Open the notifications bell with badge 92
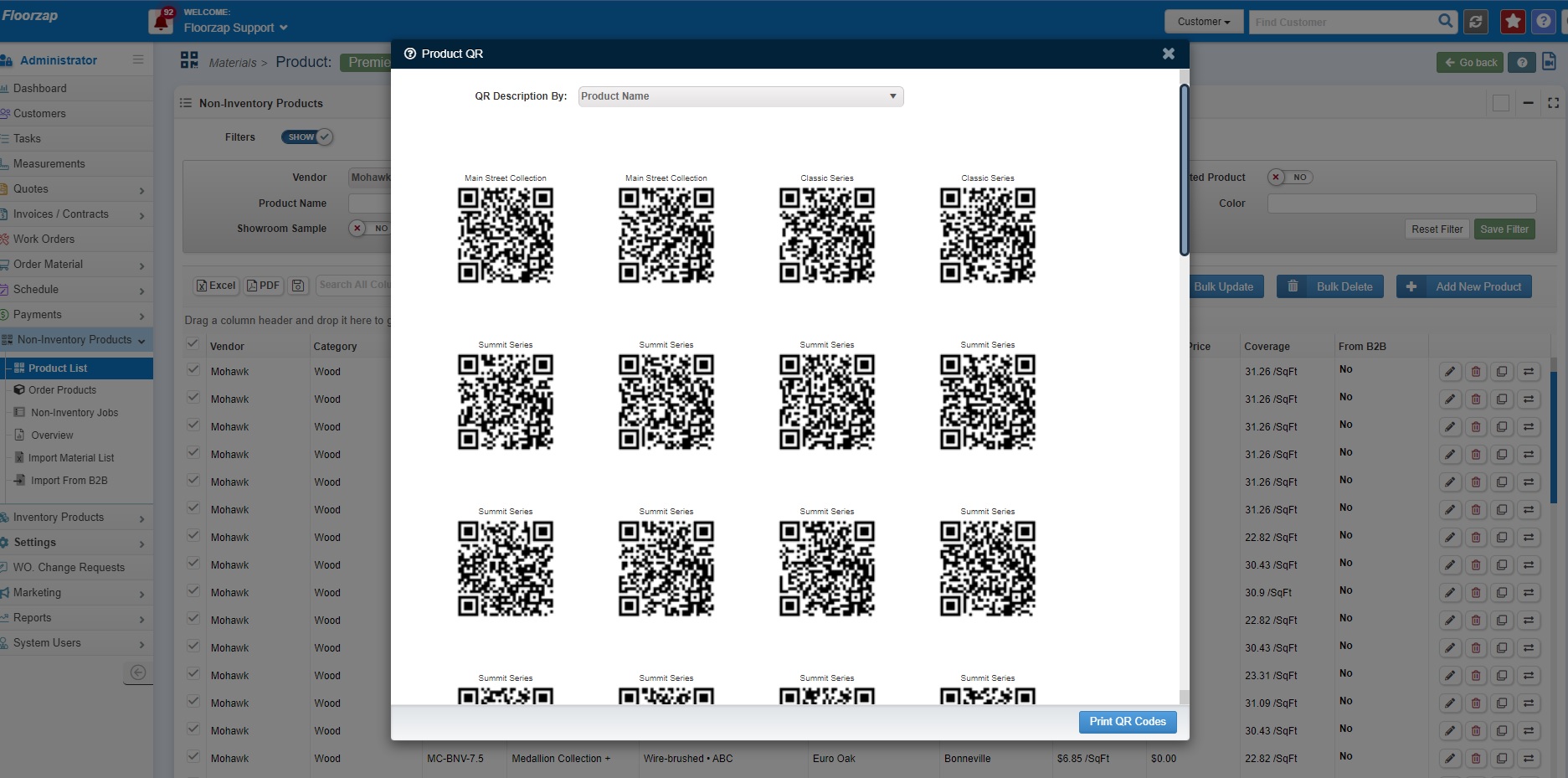1568x778 pixels. click(161, 21)
